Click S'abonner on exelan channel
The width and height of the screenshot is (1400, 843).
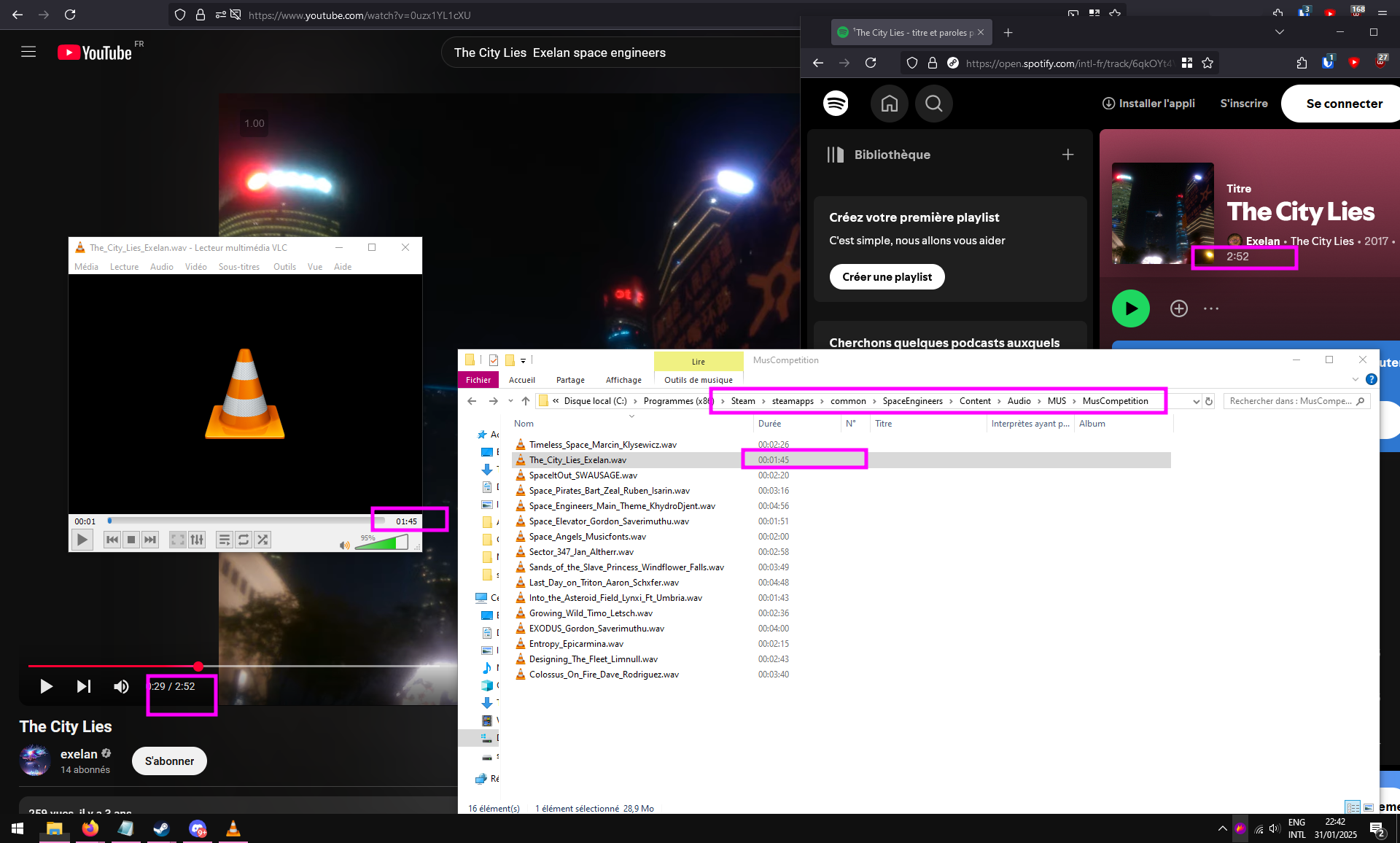(x=169, y=761)
